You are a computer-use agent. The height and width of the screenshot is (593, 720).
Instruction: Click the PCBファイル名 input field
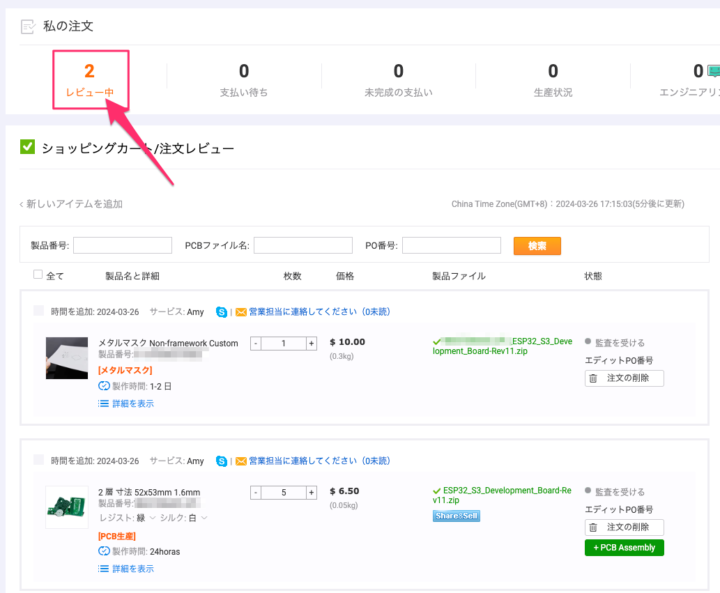click(303, 246)
